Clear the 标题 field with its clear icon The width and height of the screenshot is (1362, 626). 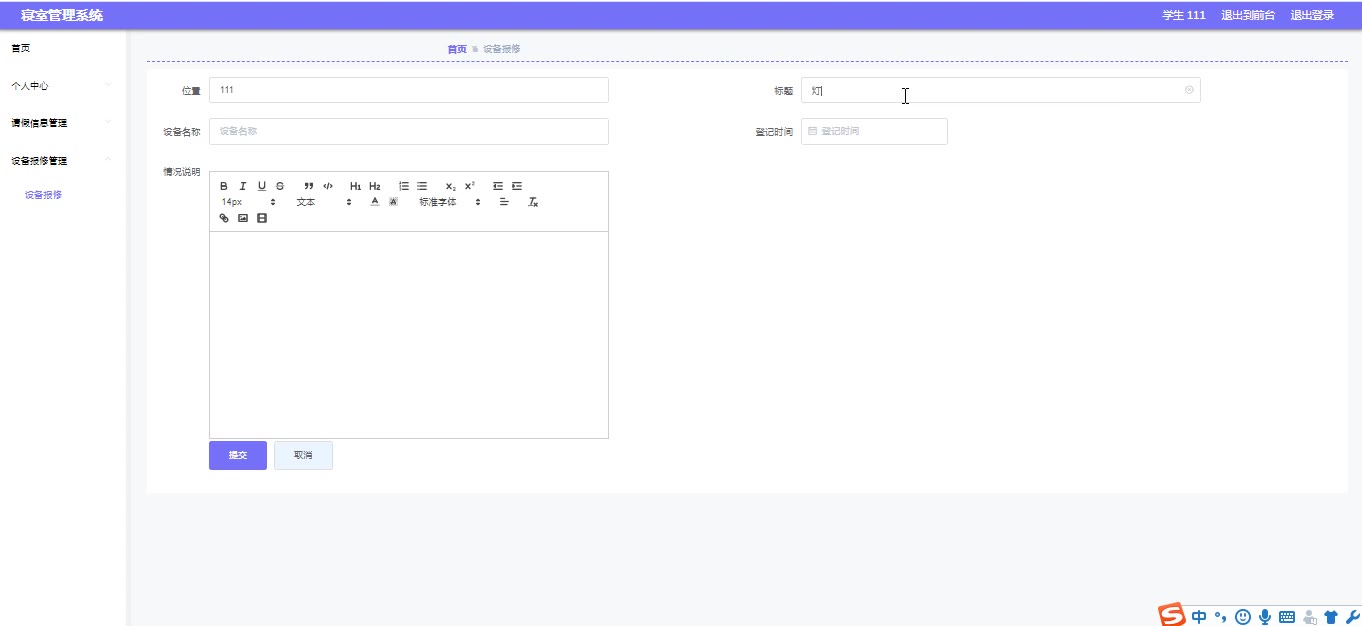click(1189, 90)
